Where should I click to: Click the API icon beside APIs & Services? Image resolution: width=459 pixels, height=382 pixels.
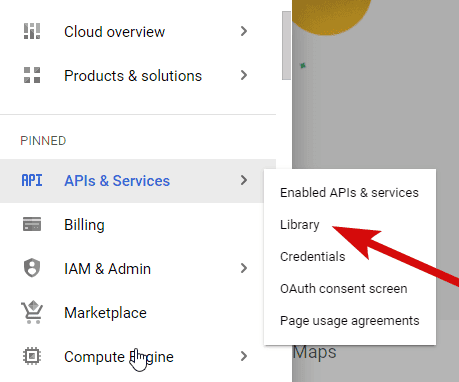[32, 180]
